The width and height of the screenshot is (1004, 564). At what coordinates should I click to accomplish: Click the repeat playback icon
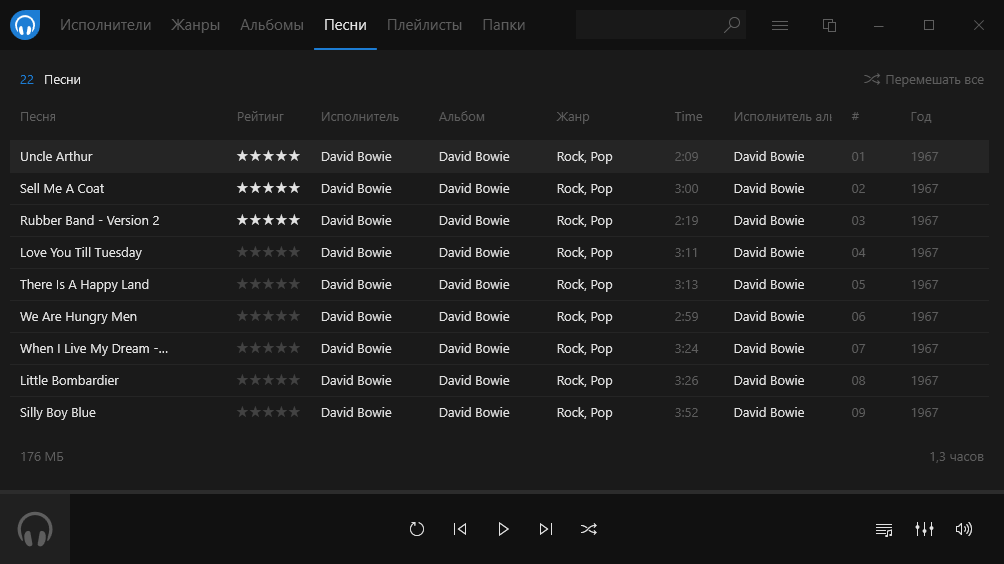pyautogui.click(x=417, y=529)
